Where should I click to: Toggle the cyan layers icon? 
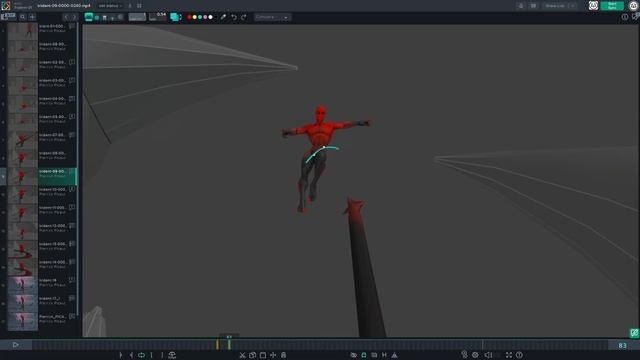(x=175, y=17)
